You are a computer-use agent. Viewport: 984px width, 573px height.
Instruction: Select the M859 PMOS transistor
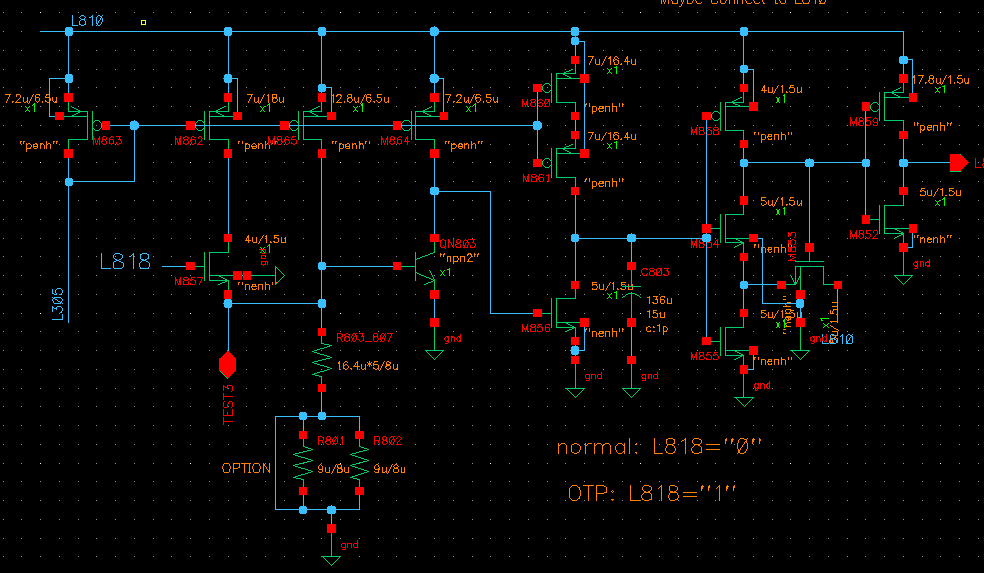pos(891,107)
